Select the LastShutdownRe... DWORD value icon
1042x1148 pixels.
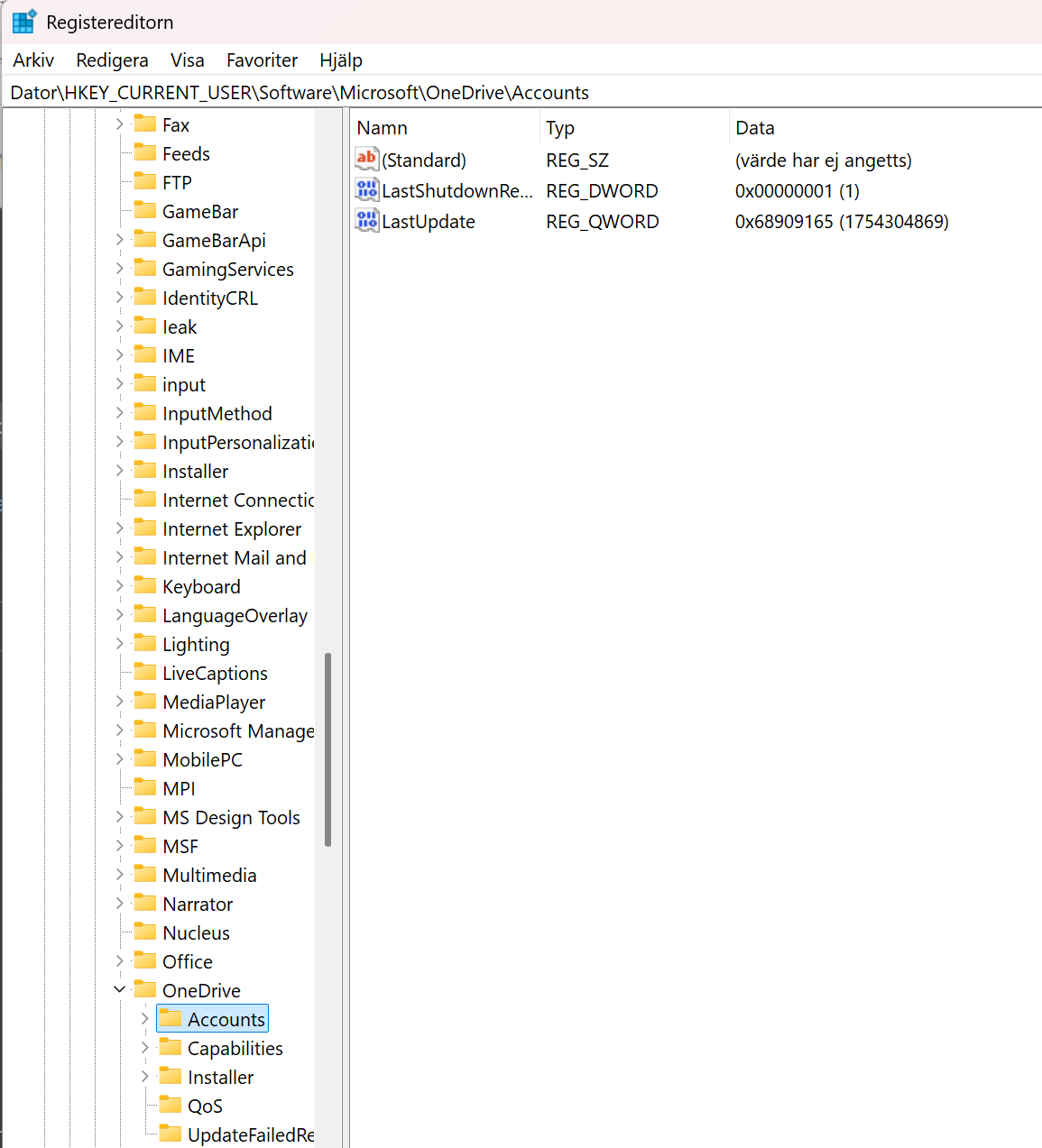coord(366,190)
